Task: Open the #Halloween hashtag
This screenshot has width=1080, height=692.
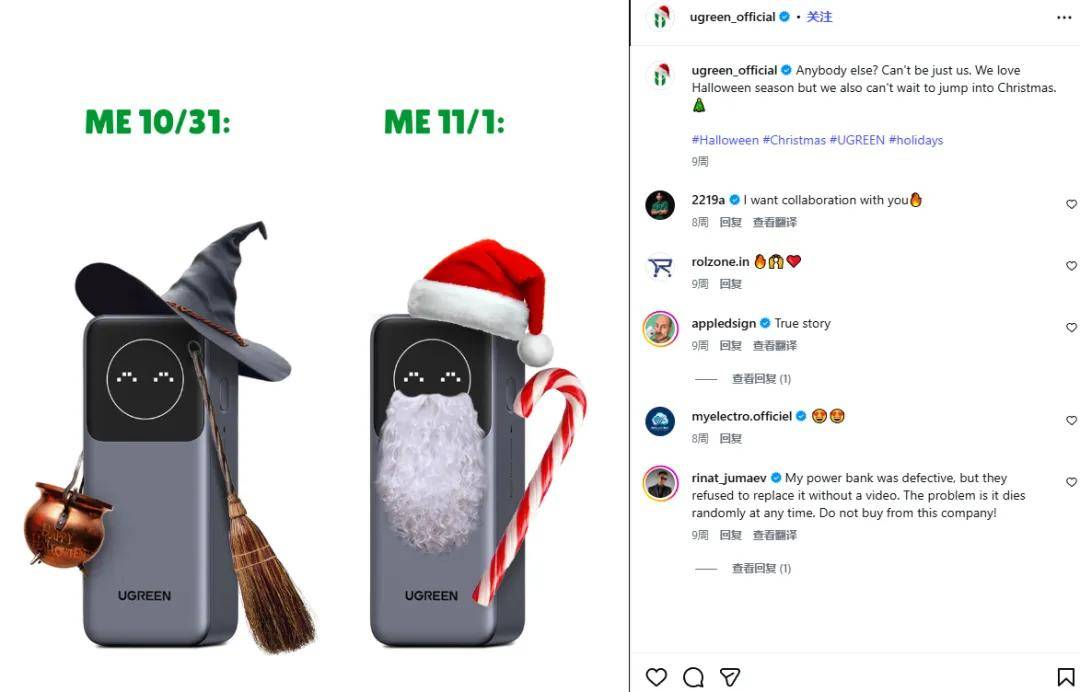Action: [725, 140]
